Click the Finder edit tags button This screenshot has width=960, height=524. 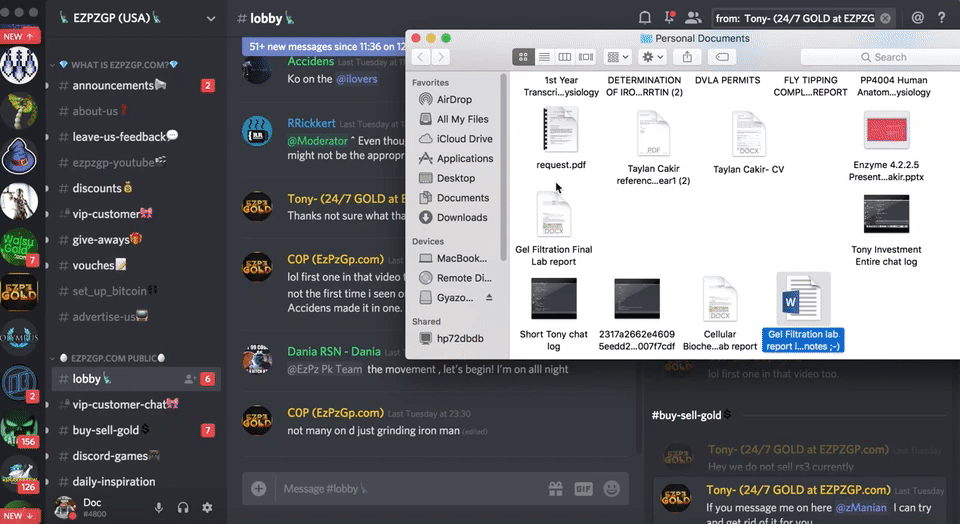pos(722,57)
